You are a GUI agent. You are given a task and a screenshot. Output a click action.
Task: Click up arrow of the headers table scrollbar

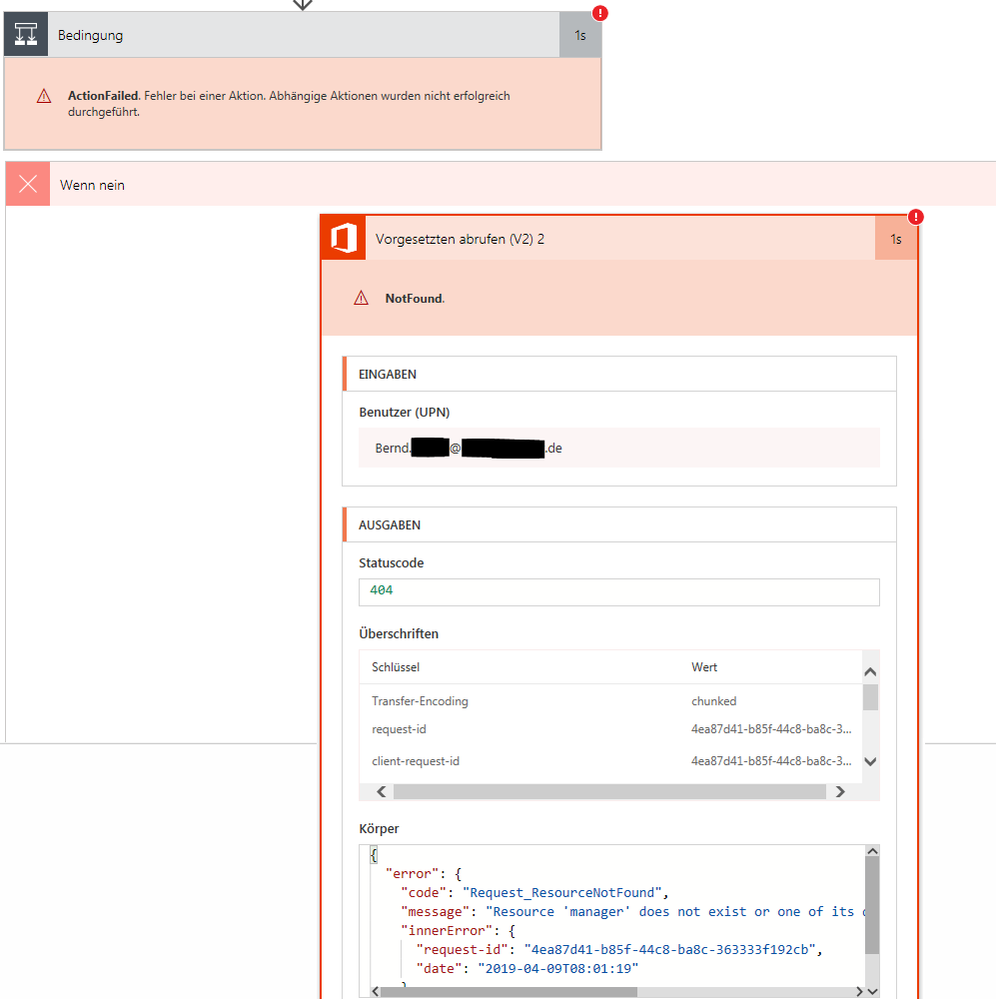[x=870, y=672]
